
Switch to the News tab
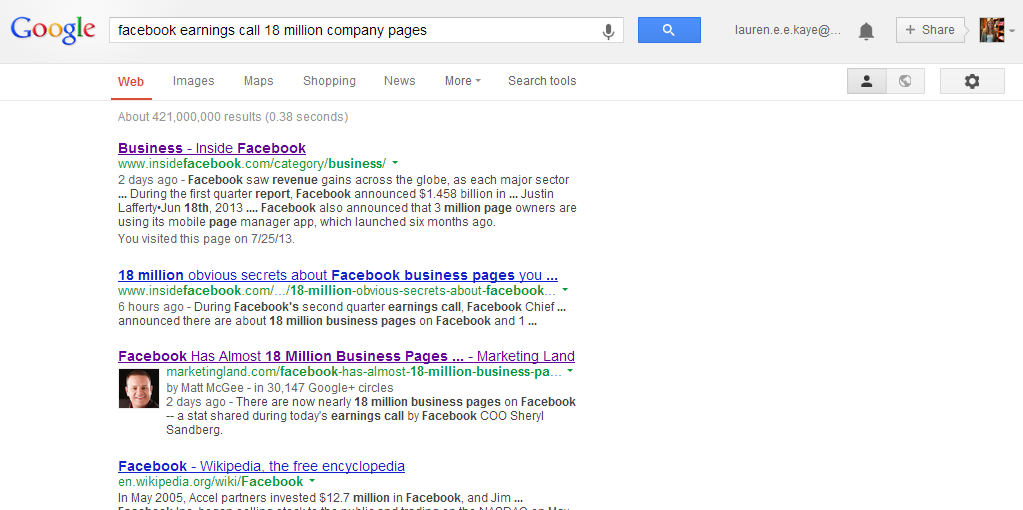point(399,81)
